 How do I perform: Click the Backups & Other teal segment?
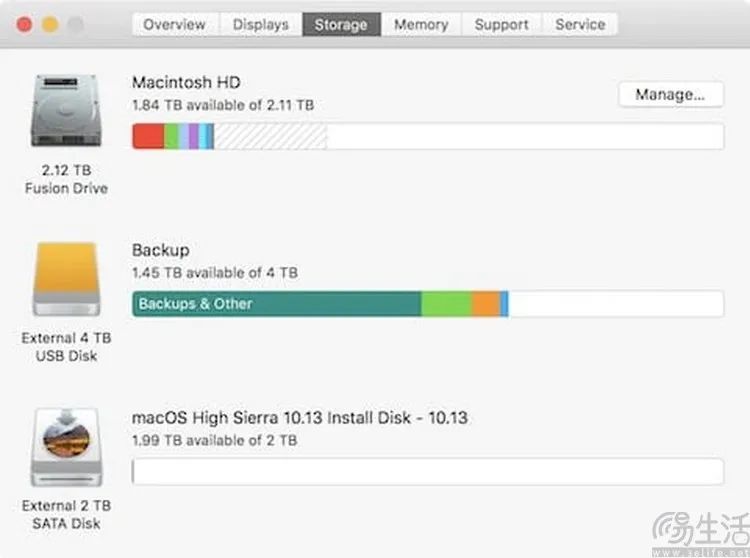(276, 304)
